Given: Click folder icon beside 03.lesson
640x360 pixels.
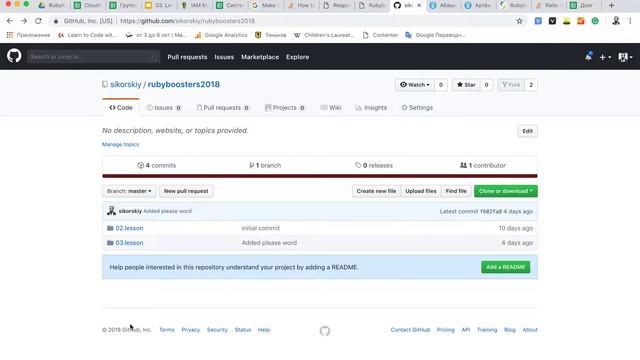Looking at the screenshot, I should [110, 243].
